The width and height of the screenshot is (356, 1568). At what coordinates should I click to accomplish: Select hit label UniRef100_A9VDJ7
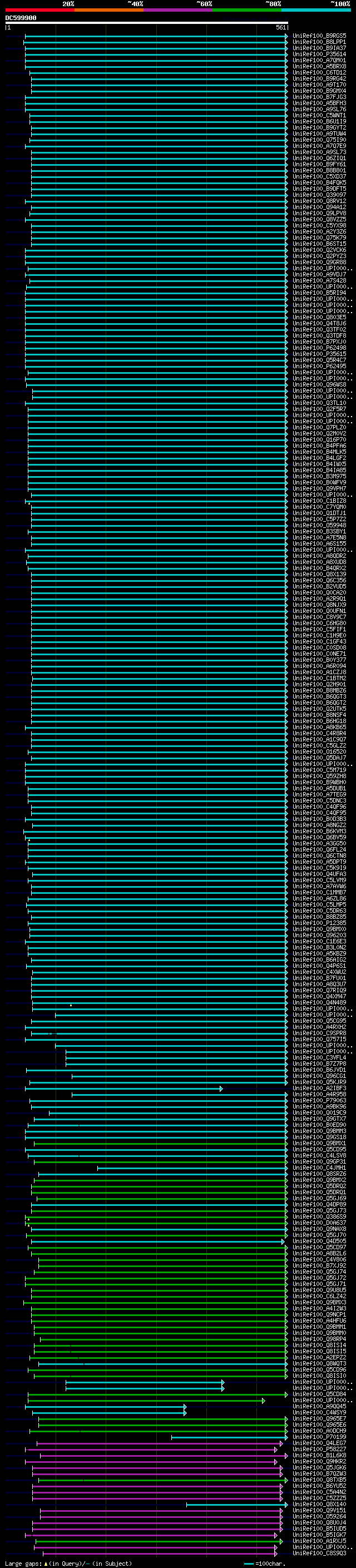click(319, 275)
